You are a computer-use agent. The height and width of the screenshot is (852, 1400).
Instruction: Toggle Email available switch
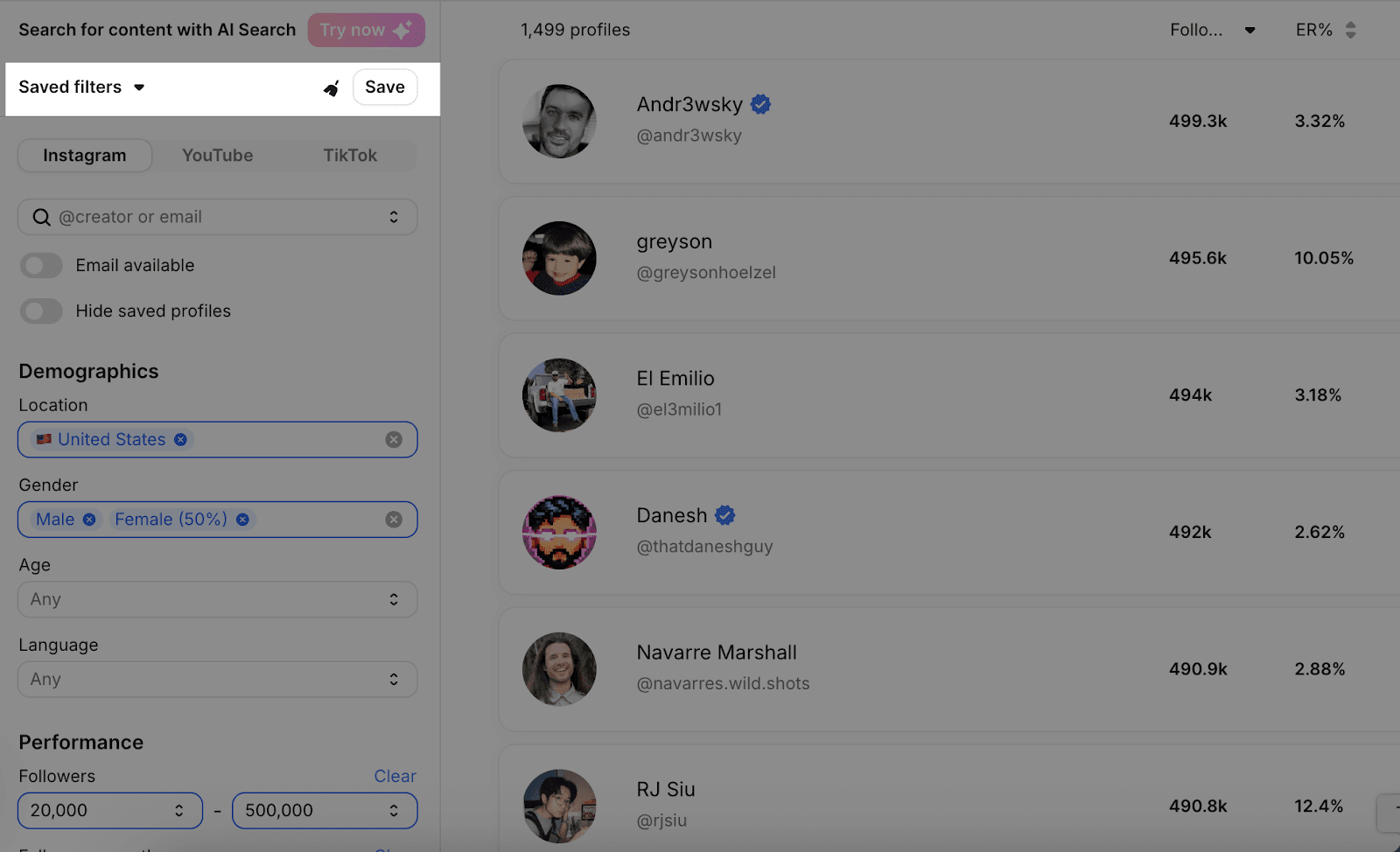point(41,265)
